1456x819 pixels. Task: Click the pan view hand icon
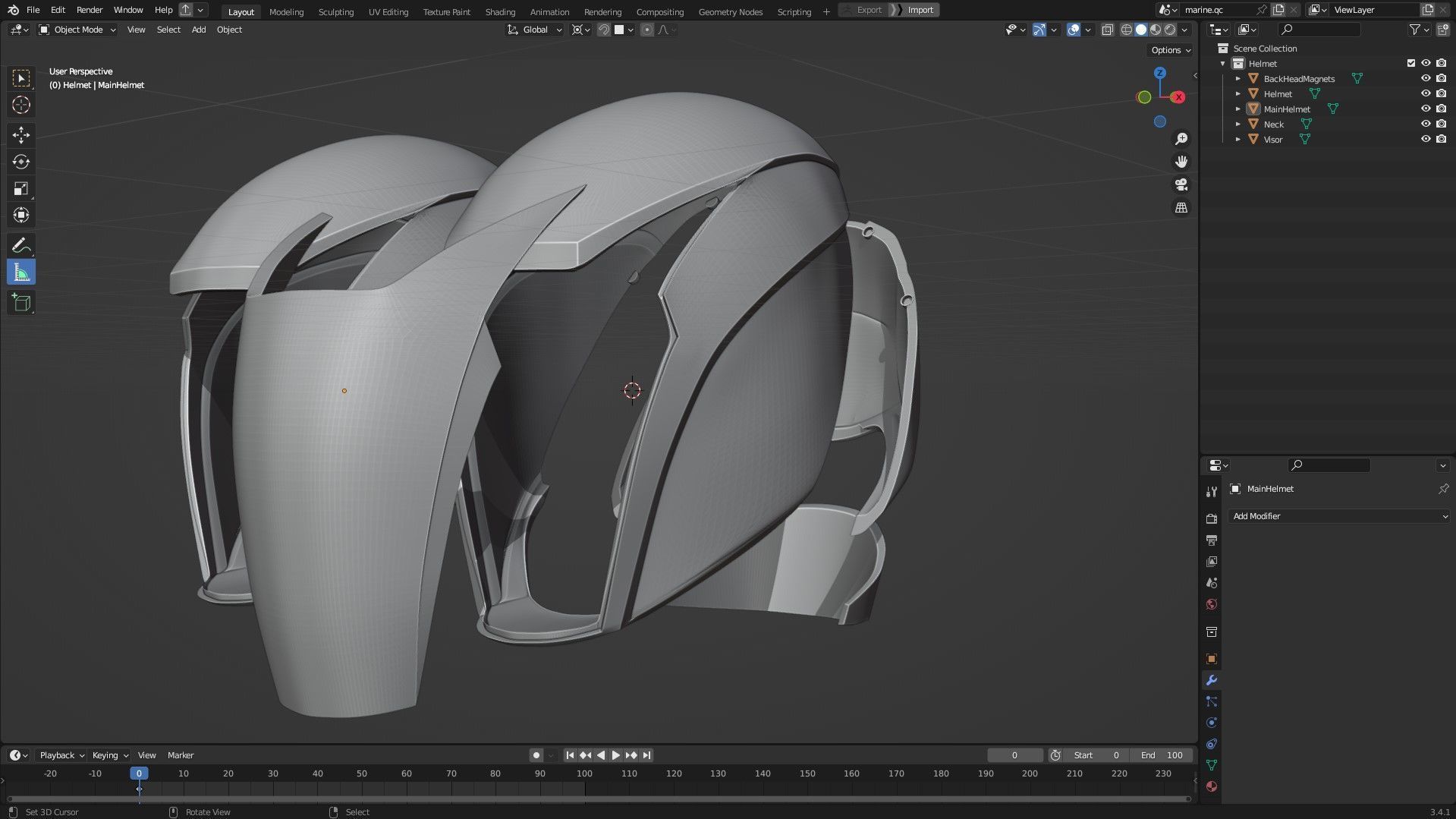[x=1181, y=162]
